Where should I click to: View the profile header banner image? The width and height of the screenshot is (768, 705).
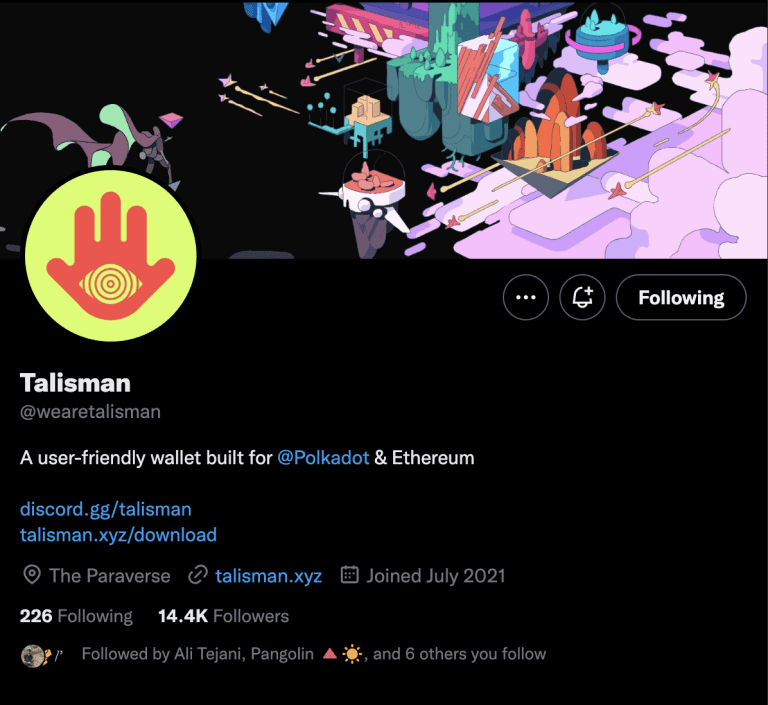[x=384, y=129]
